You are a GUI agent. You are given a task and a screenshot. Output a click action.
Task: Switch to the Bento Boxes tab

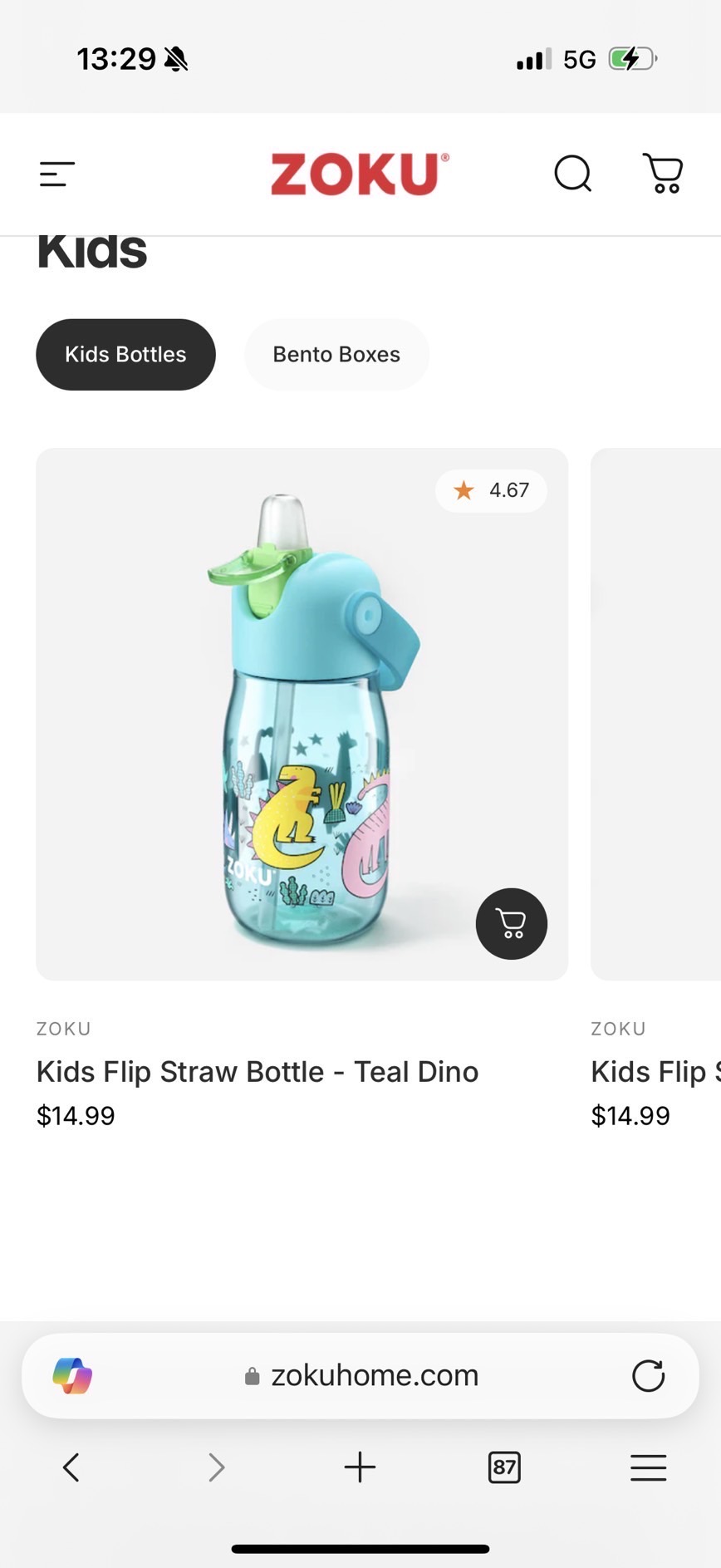[x=336, y=355]
